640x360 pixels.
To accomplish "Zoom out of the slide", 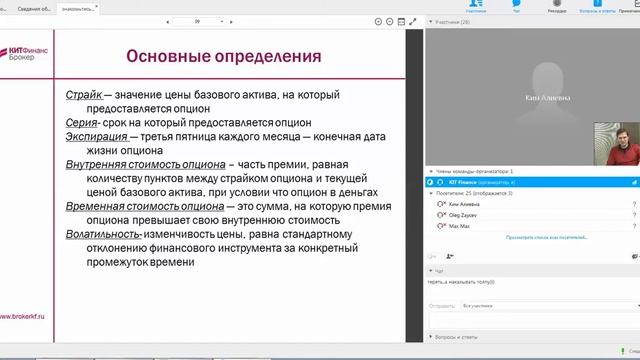I will pos(389,22).
